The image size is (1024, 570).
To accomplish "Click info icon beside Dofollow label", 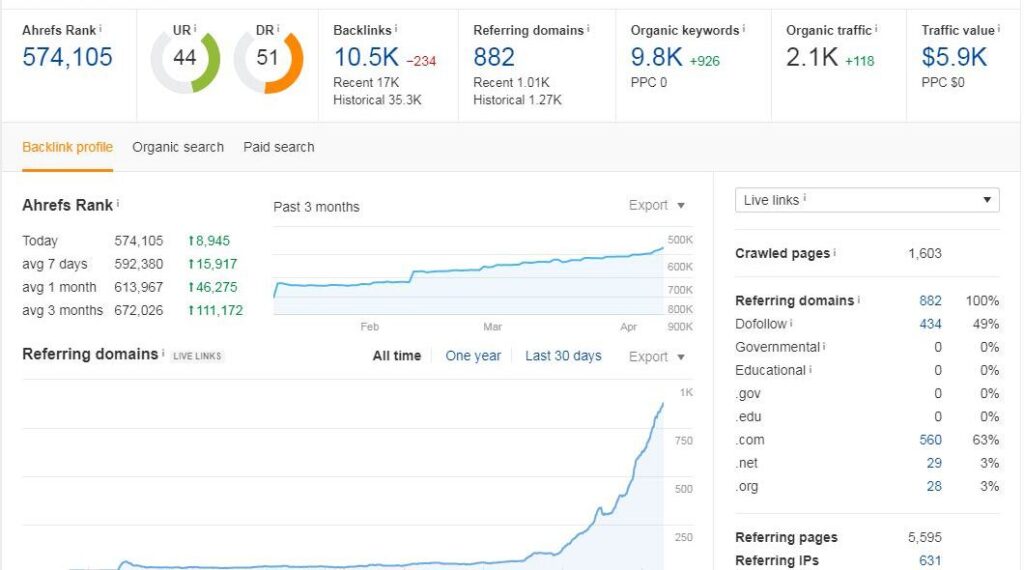I will click(791, 323).
